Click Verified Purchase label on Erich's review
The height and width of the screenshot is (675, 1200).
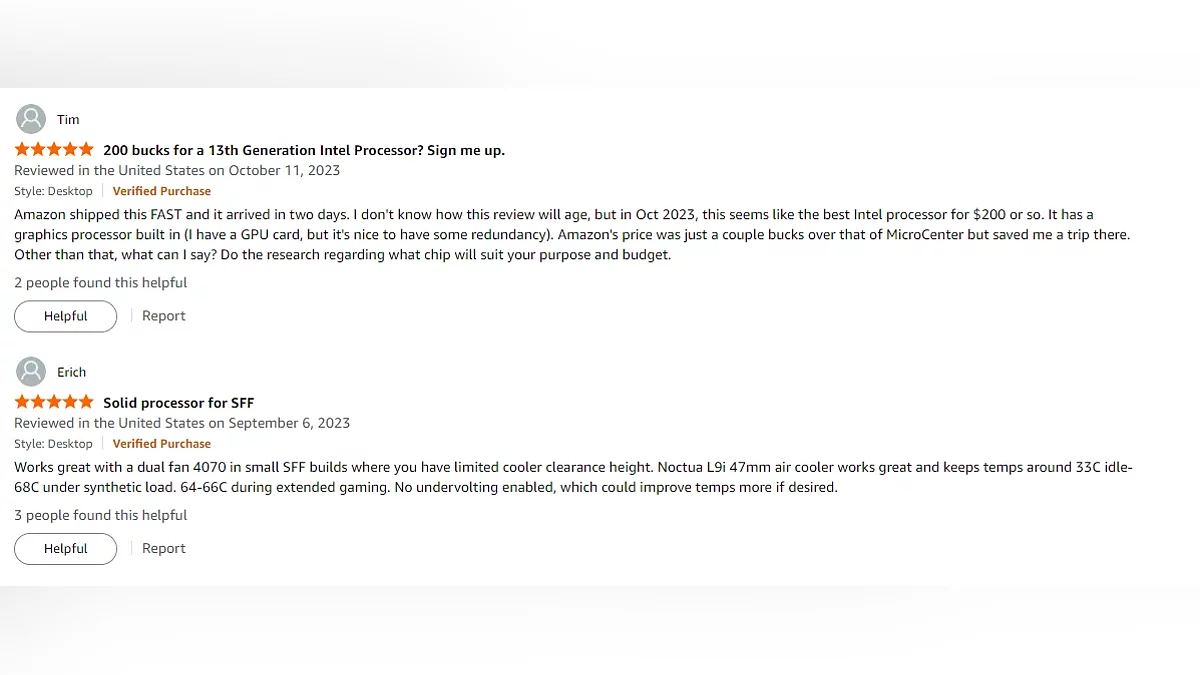pos(162,444)
